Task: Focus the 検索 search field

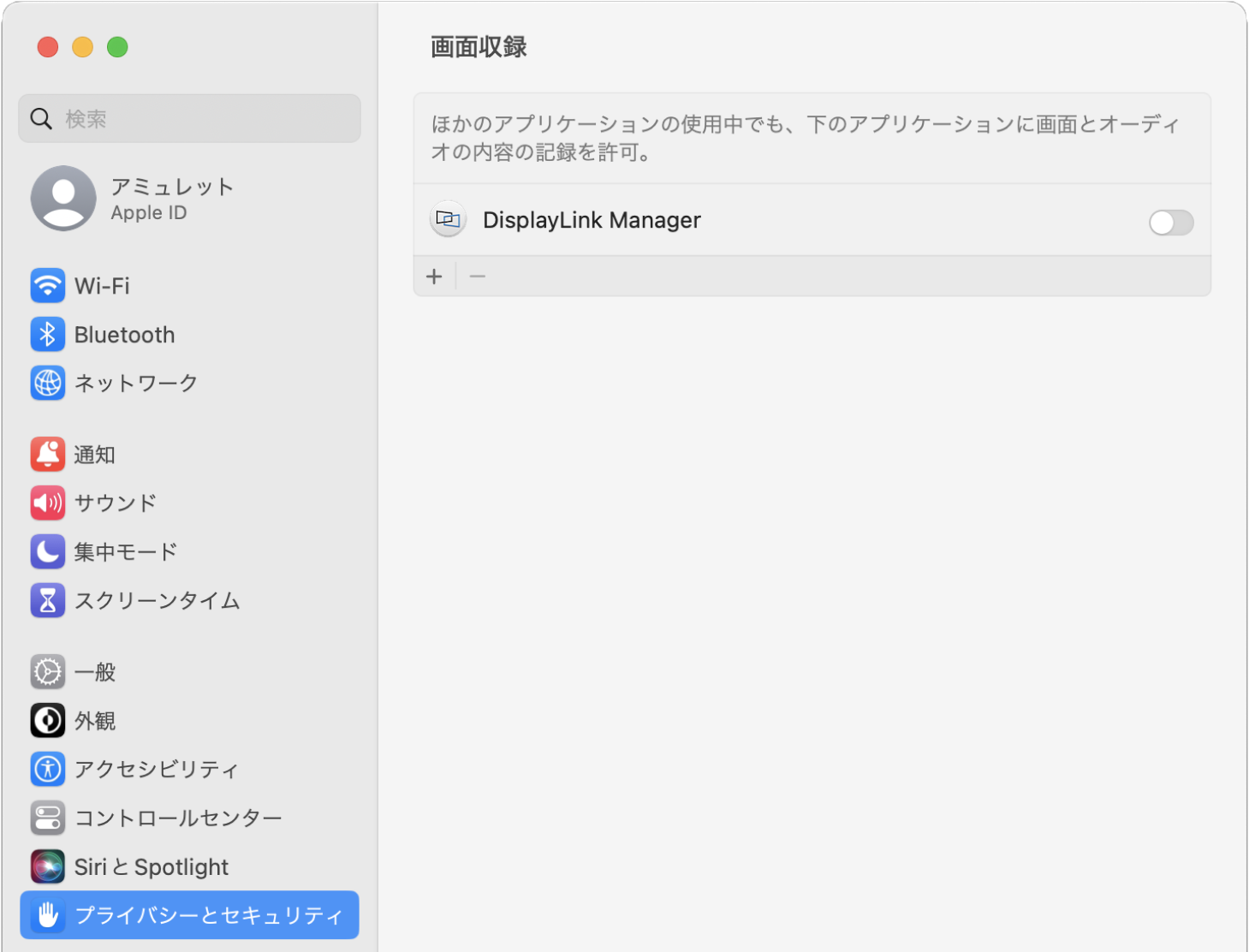Action: 189,118
